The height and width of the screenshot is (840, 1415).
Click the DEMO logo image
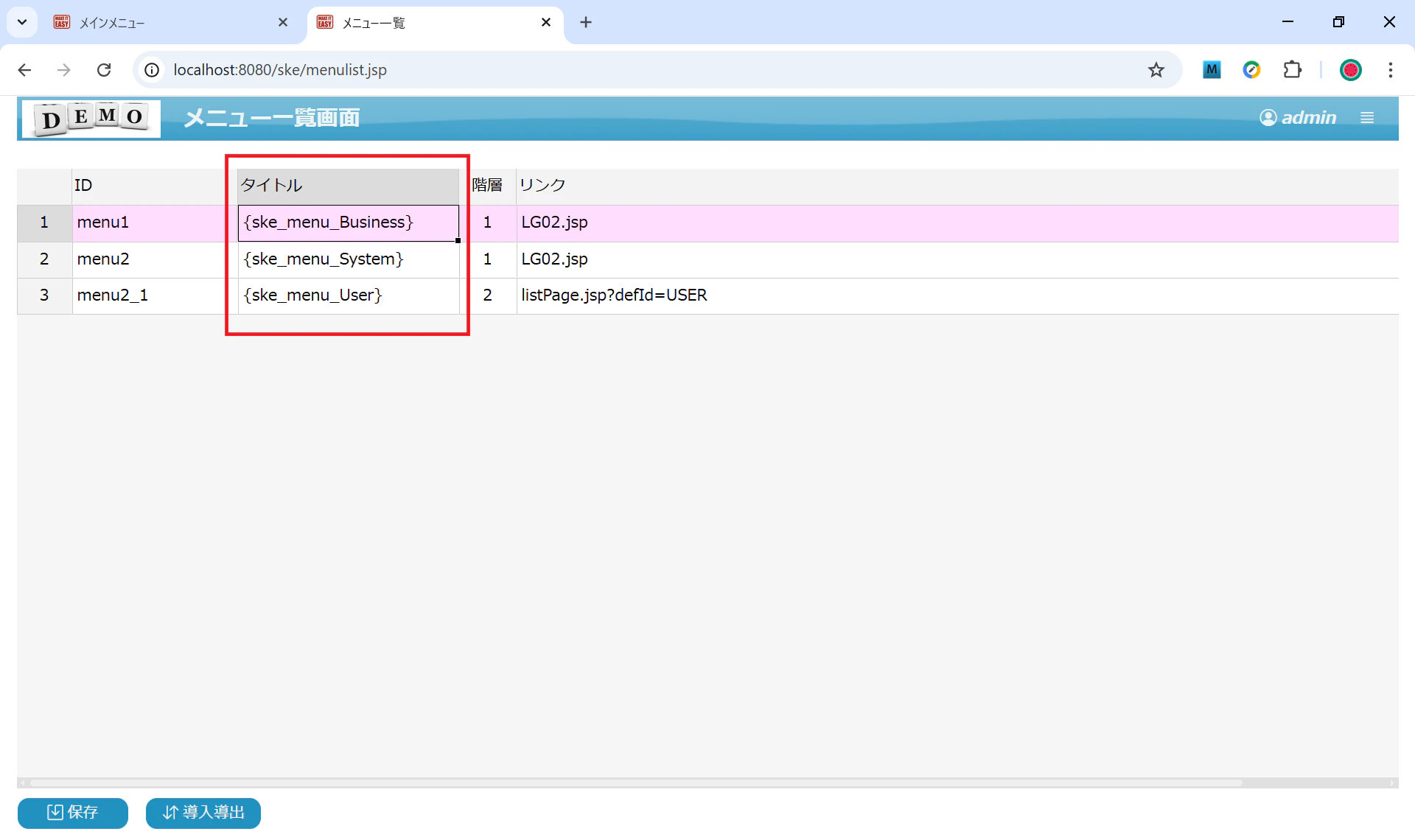[91, 118]
